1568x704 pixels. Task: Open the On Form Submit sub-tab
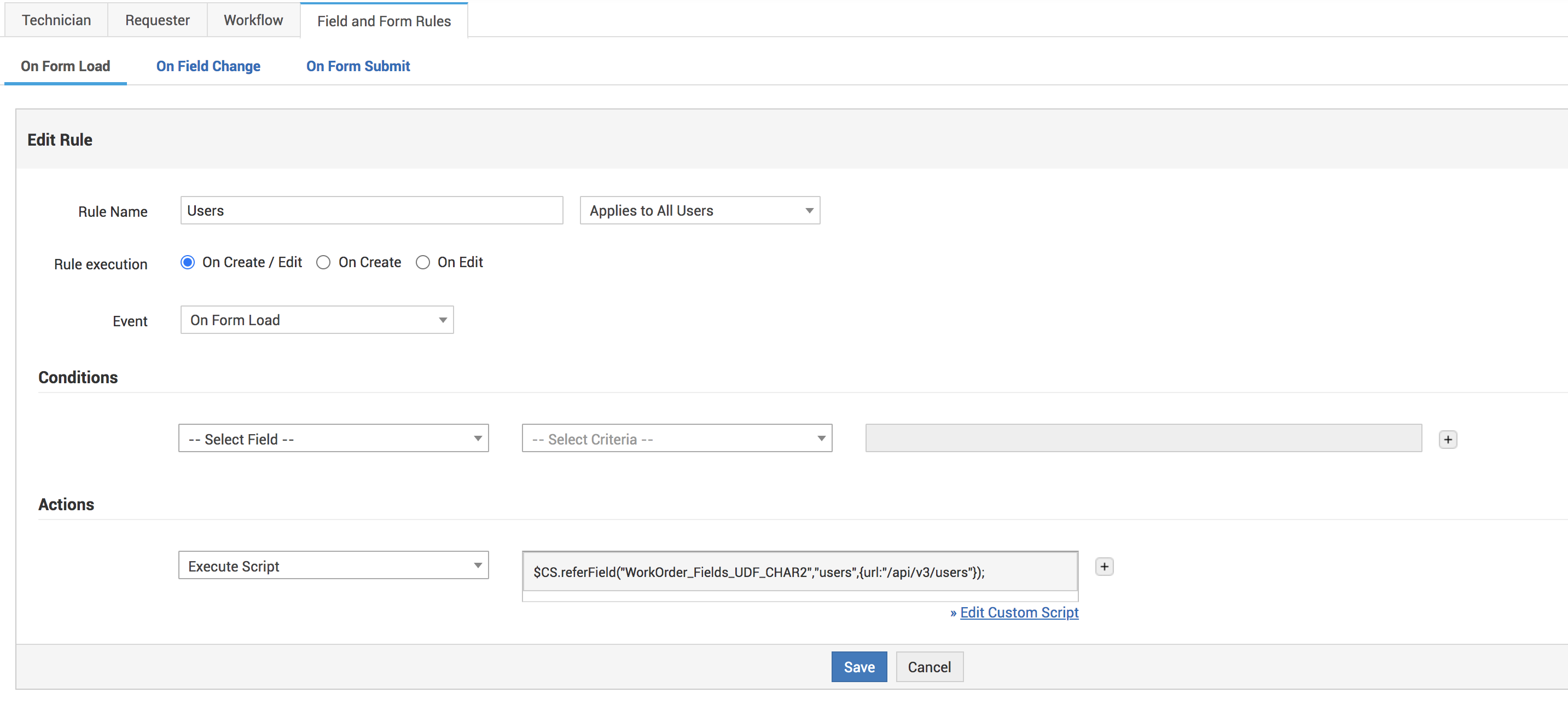358,66
